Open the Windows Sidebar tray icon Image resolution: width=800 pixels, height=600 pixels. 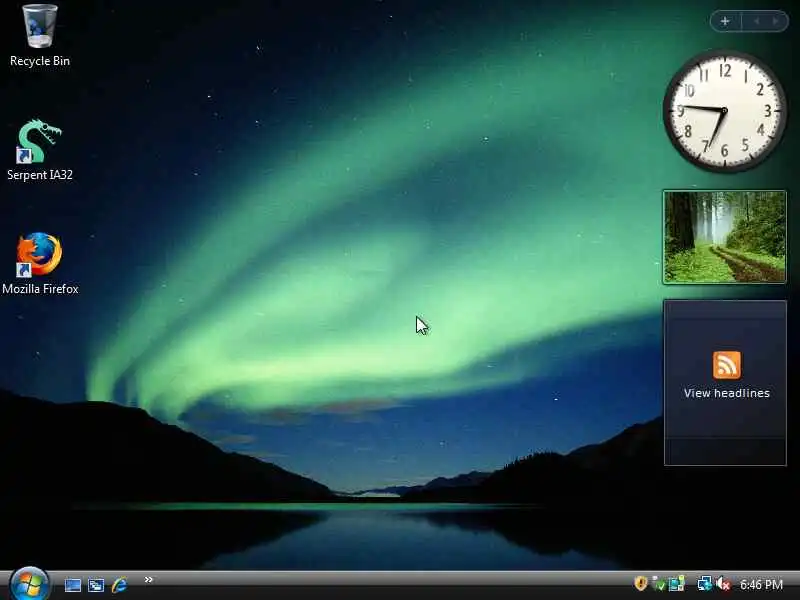pyautogui.click(x=677, y=584)
